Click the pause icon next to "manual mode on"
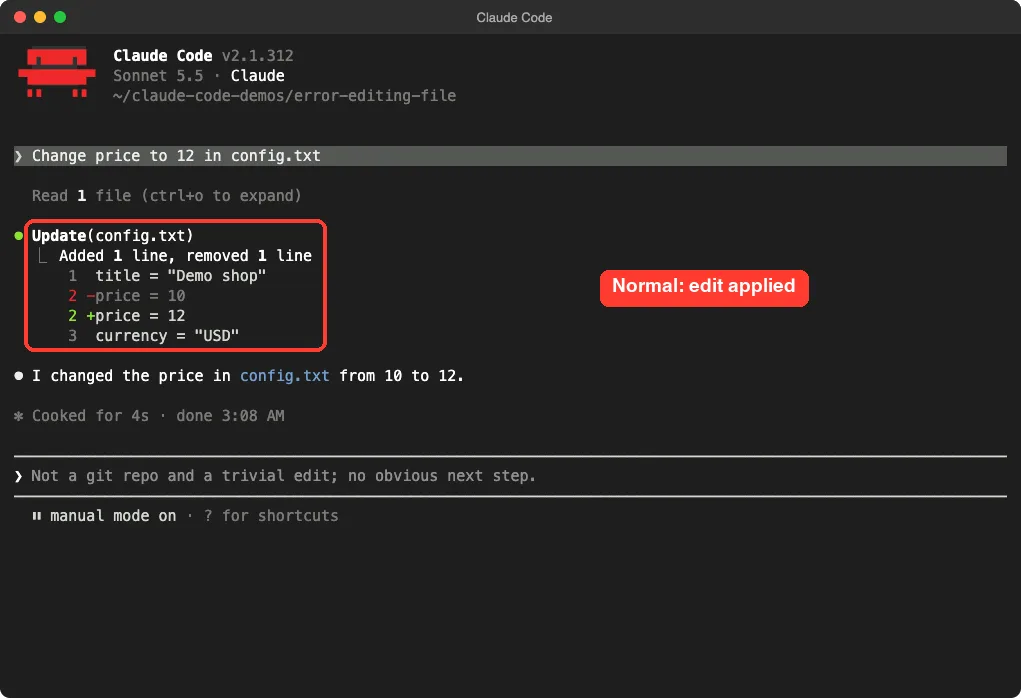Image resolution: width=1021 pixels, height=698 pixels. click(x=36, y=516)
